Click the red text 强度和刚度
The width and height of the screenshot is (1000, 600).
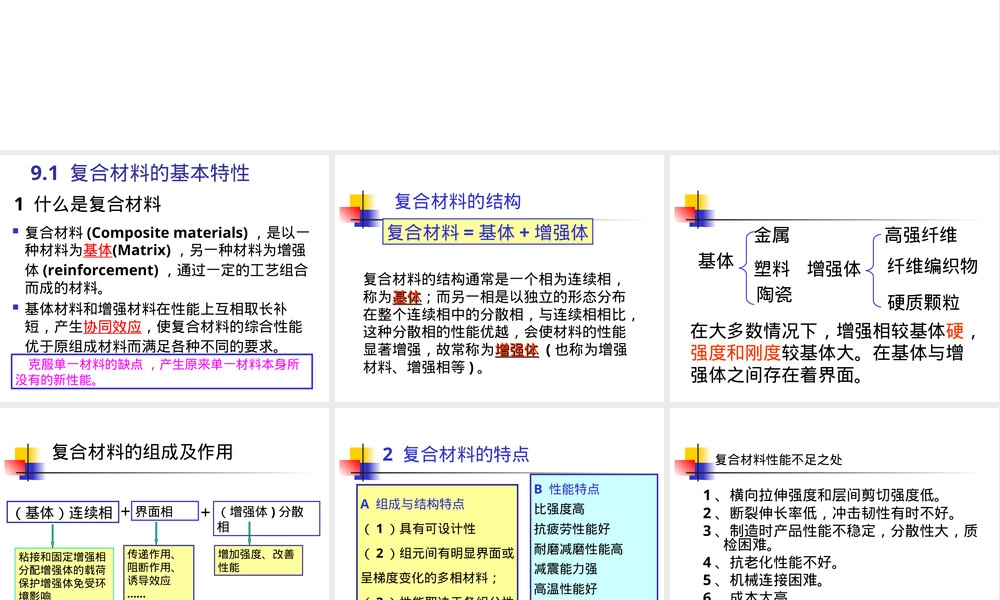pos(735,353)
